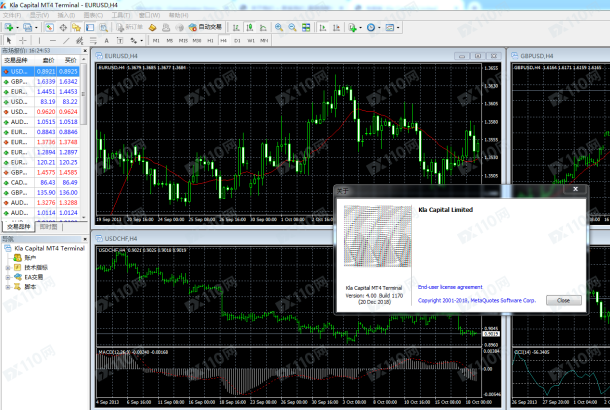Toggle chart shift icon
Viewport: 610px width, 410px height.
(x=336, y=27)
